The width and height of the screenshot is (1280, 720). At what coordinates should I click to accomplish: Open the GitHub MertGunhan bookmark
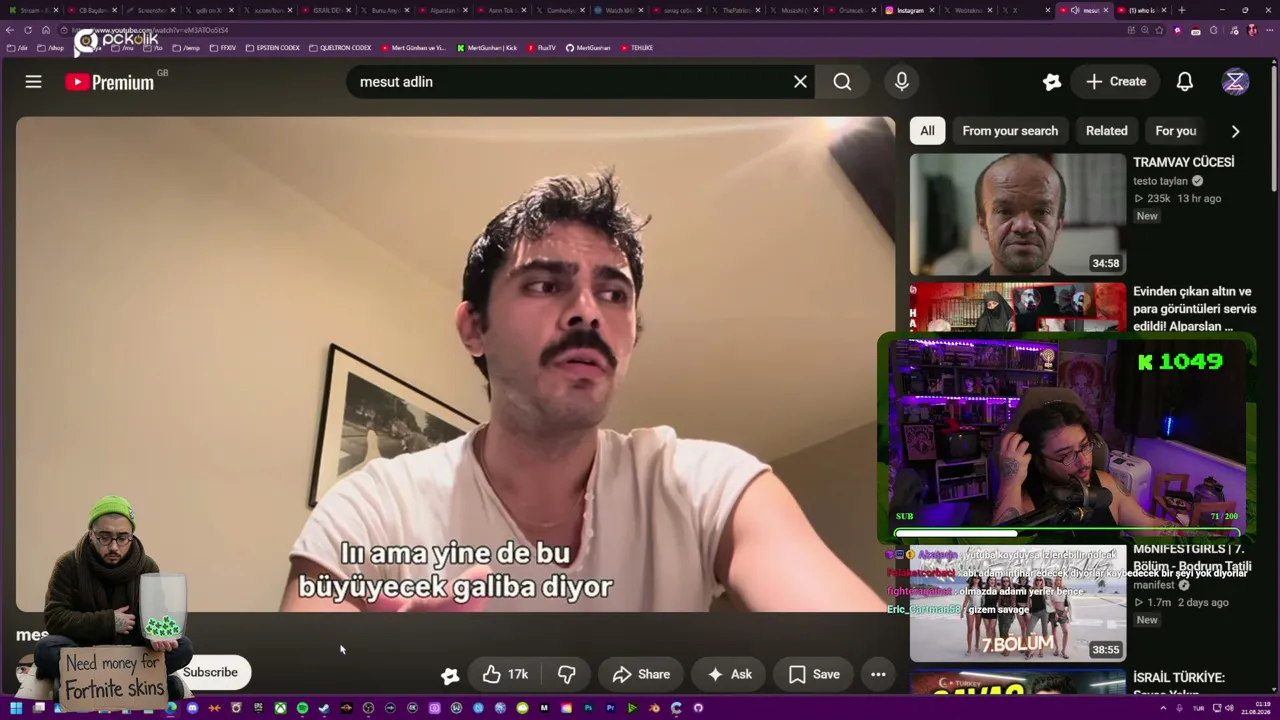[x=588, y=48]
